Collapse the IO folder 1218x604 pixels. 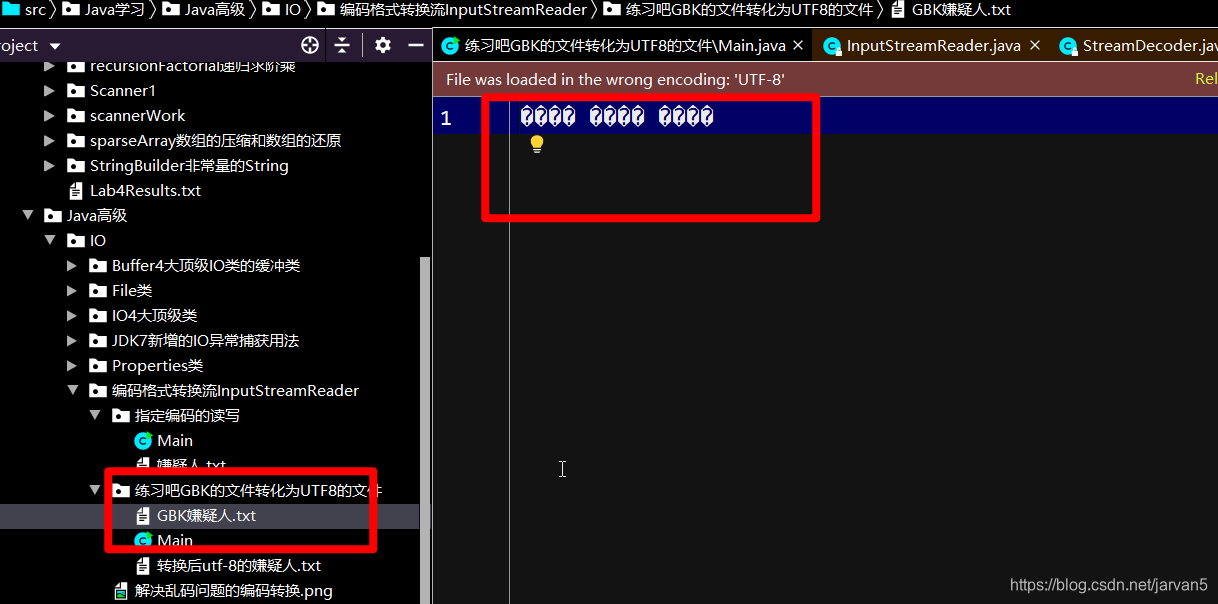pyautogui.click(x=50, y=241)
